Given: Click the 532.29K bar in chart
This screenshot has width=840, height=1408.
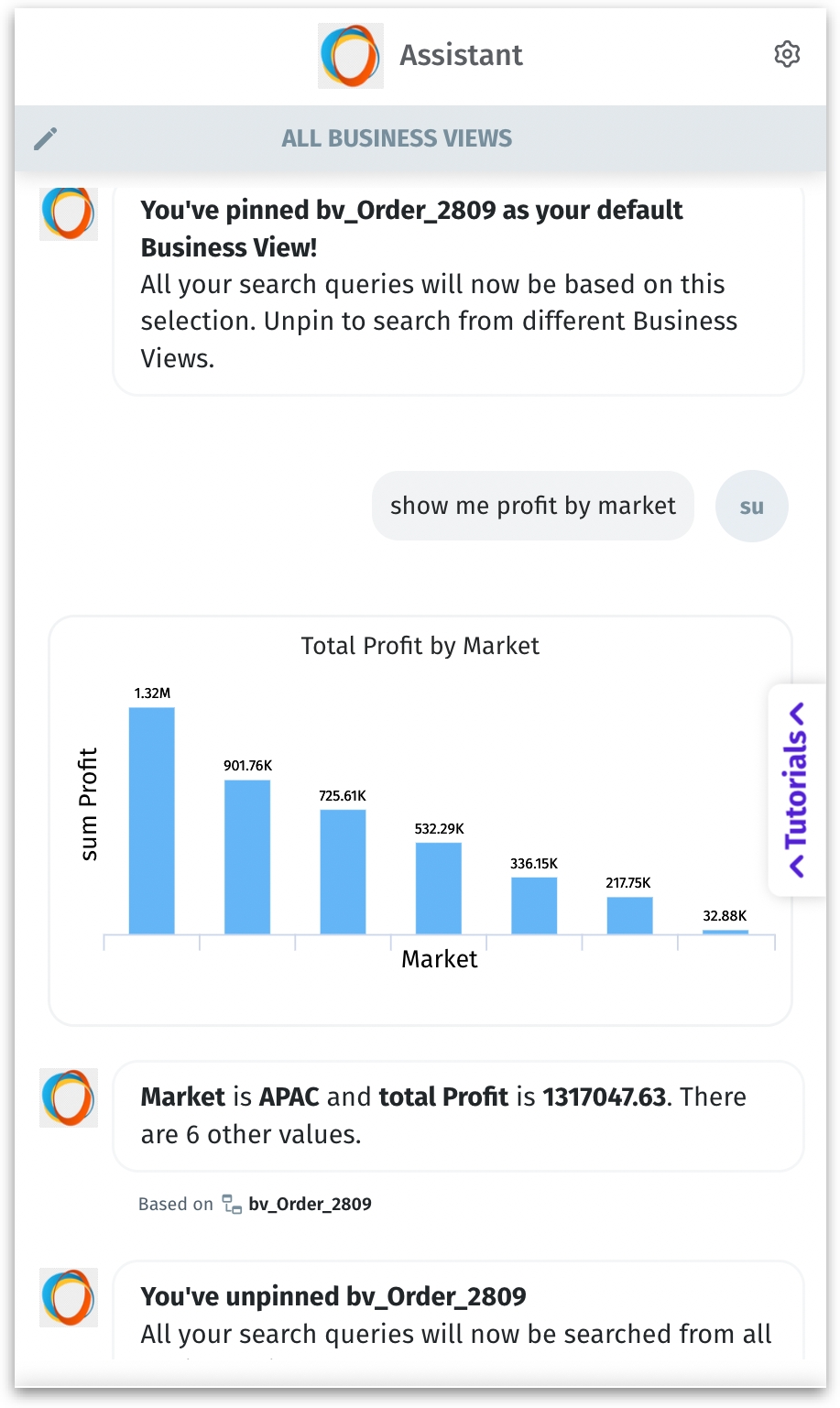Looking at the screenshot, I should 439,888.
